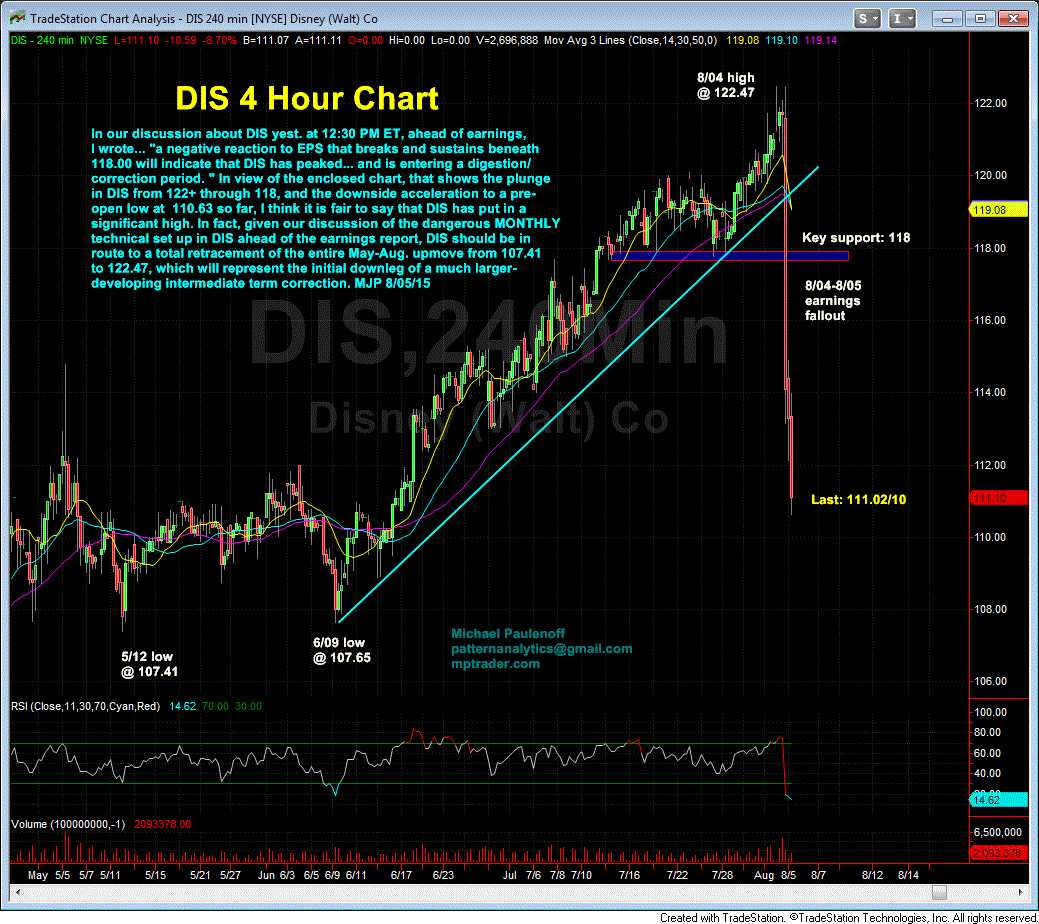Click the 6,500,000 volume axis label

(x=997, y=833)
